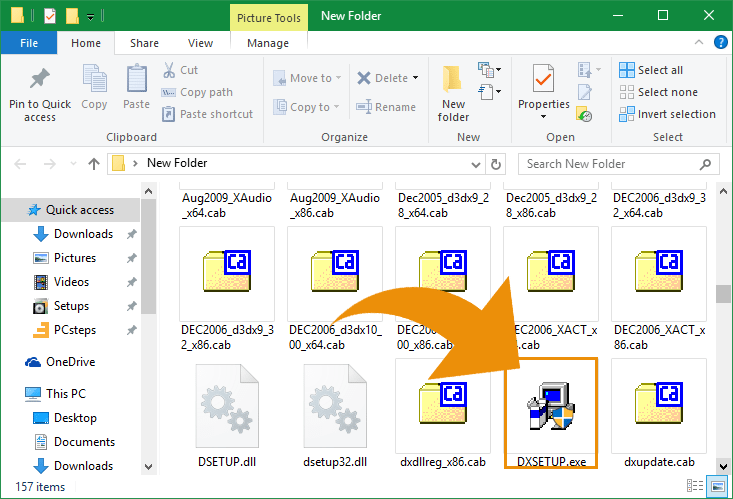
Task: Select the DXSETUP.exe file
Action: (x=551, y=414)
